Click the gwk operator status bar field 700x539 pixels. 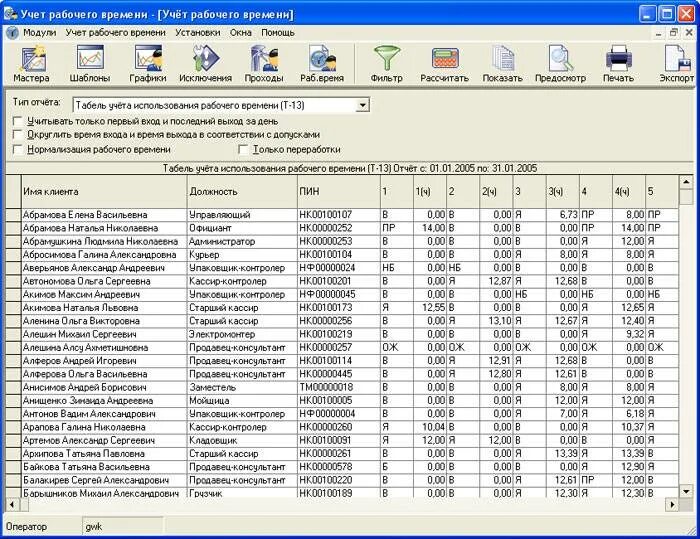click(x=122, y=527)
